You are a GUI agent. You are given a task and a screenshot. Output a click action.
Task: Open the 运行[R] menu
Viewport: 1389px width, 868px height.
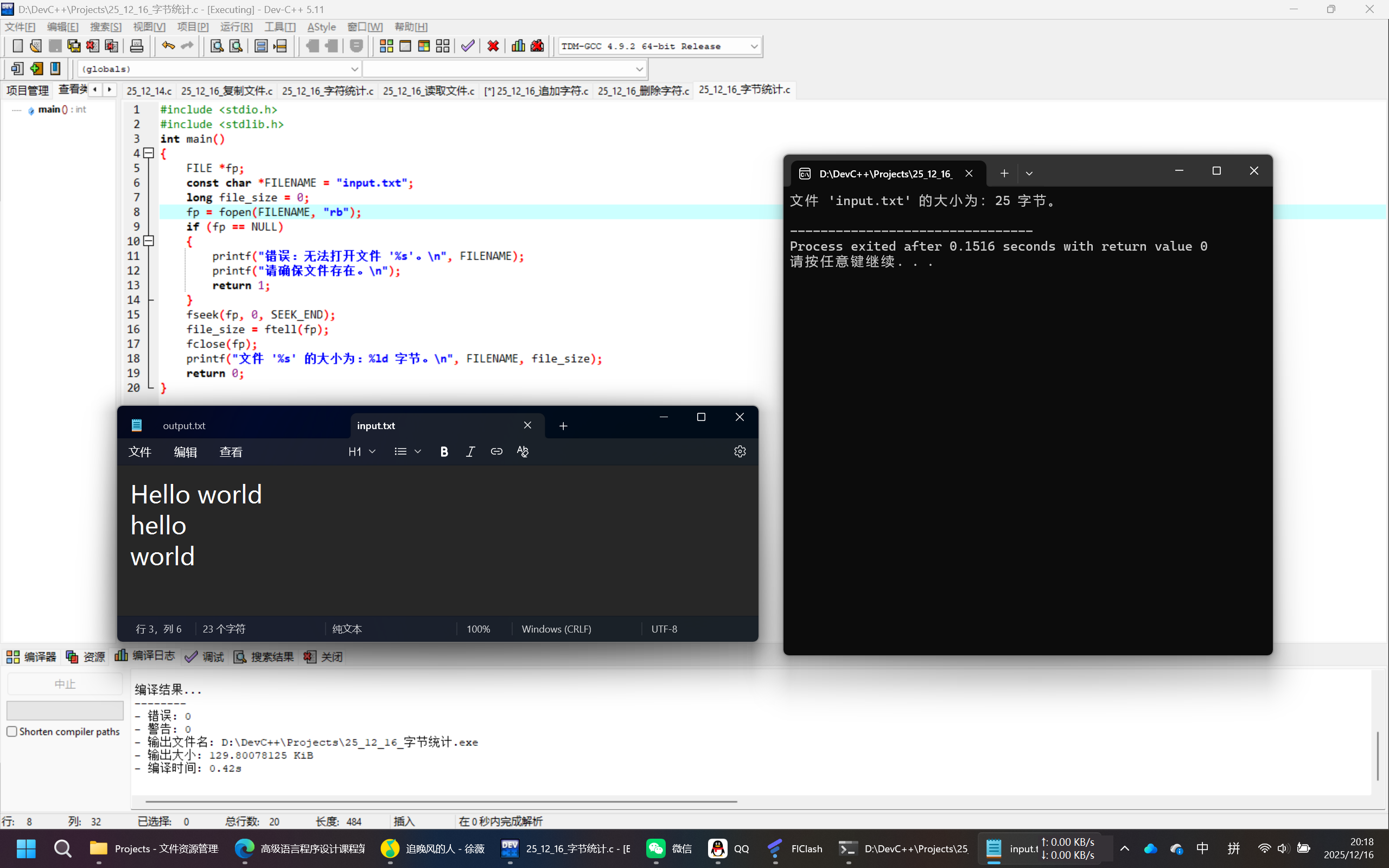(236, 27)
